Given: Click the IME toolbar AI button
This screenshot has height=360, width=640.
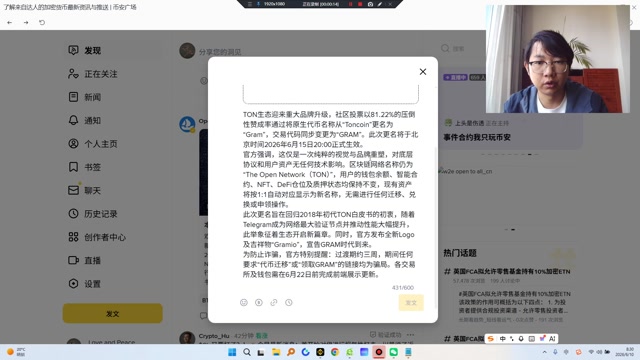Looking at the screenshot, I should pos(552,339).
